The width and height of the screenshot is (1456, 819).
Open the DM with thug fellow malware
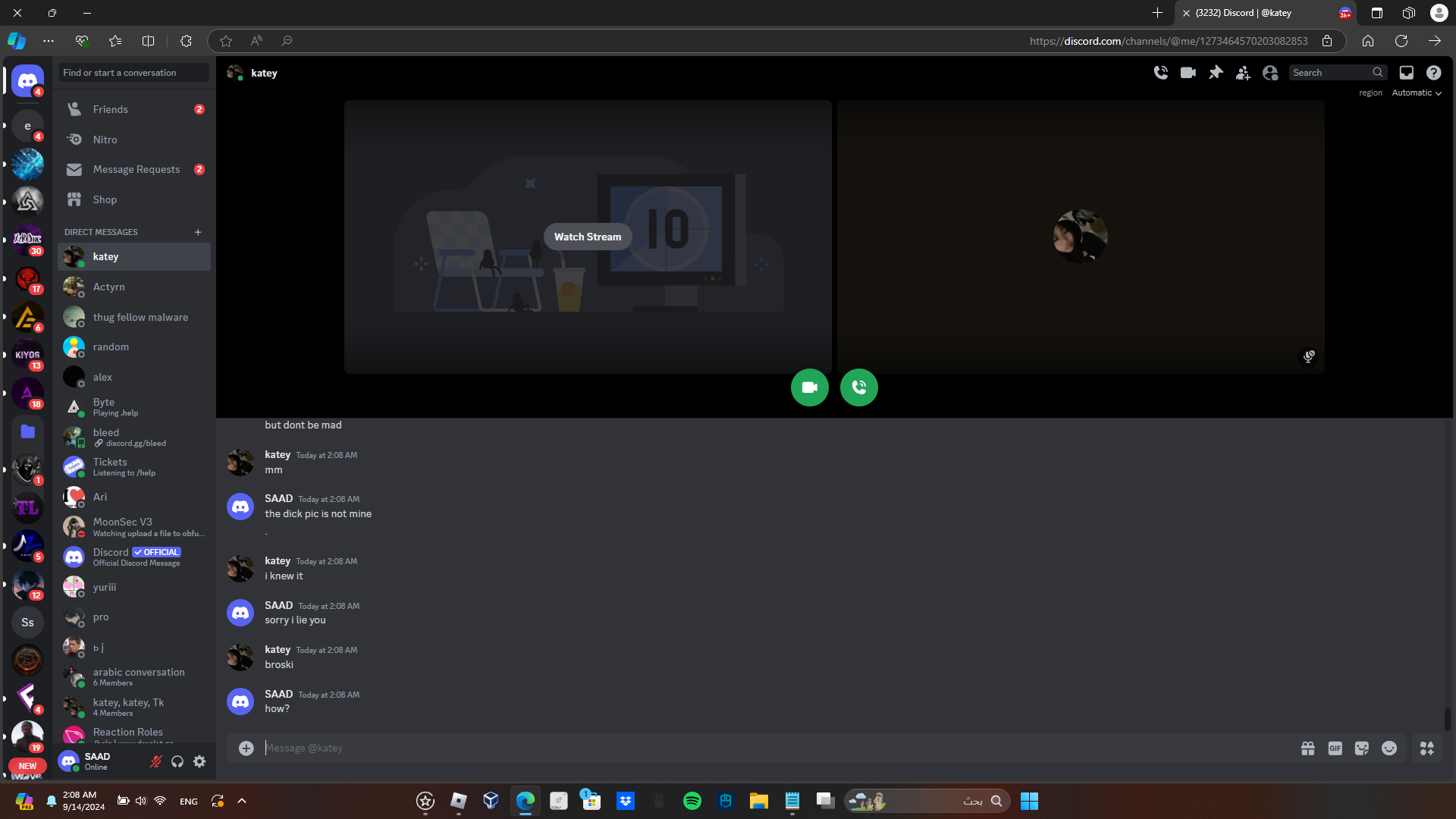coord(134,317)
